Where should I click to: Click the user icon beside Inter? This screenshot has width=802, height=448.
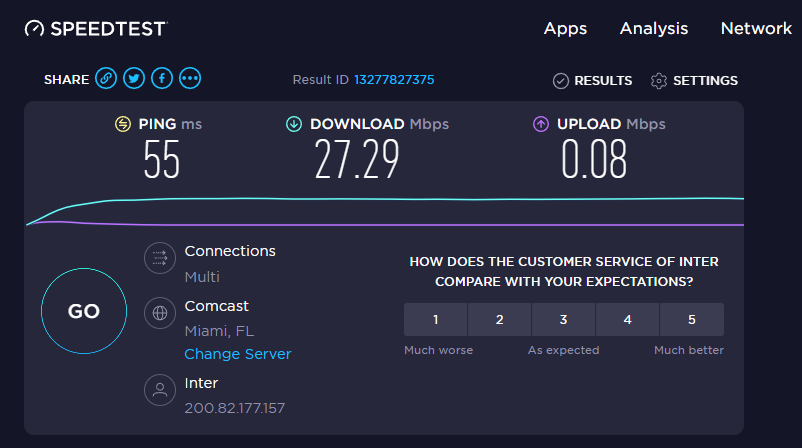tap(160, 390)
